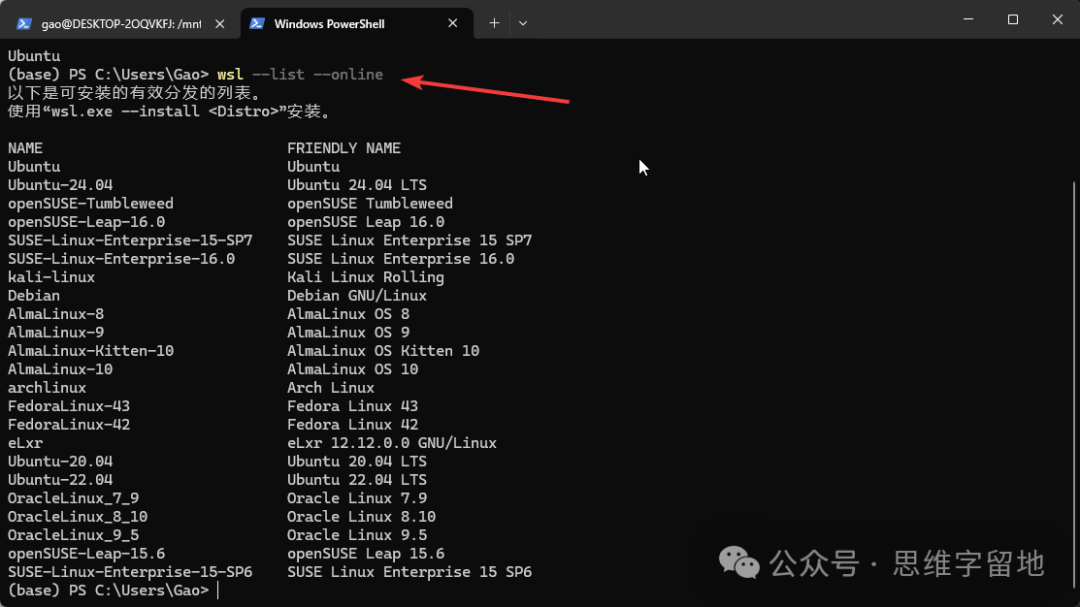
Task: Click the kali-linux entry in list
Action: tap(52, 277)
